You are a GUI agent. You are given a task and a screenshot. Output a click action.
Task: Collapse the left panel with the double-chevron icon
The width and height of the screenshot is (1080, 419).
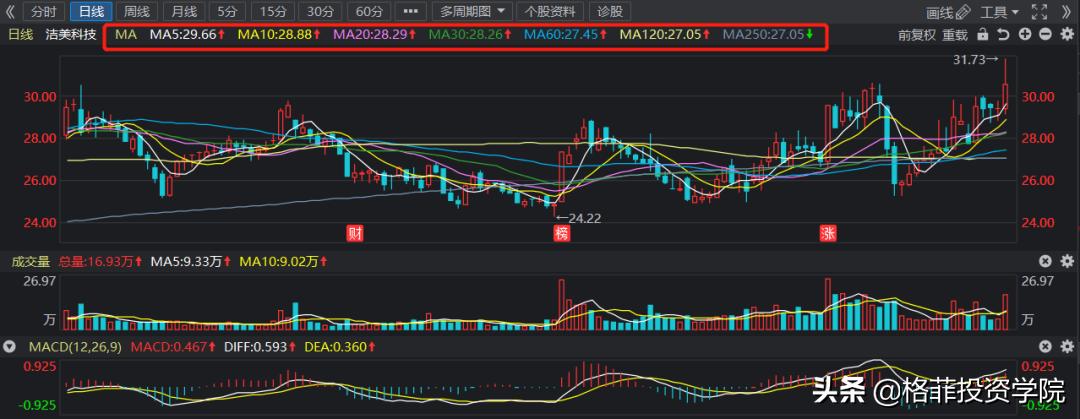(10, 12)
